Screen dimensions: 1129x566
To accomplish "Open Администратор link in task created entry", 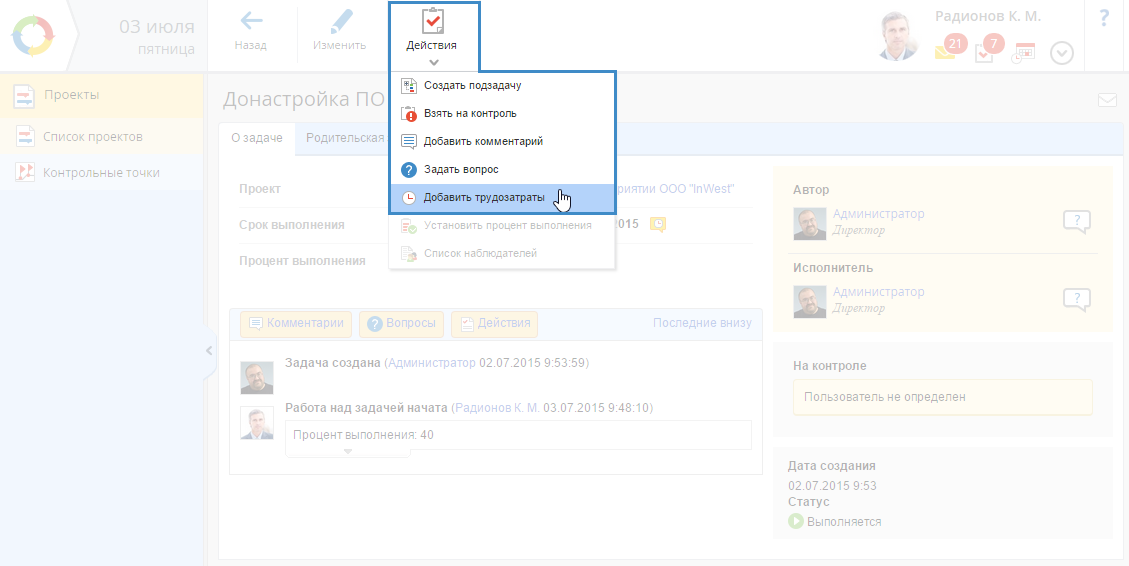I will tap(432, 363).
